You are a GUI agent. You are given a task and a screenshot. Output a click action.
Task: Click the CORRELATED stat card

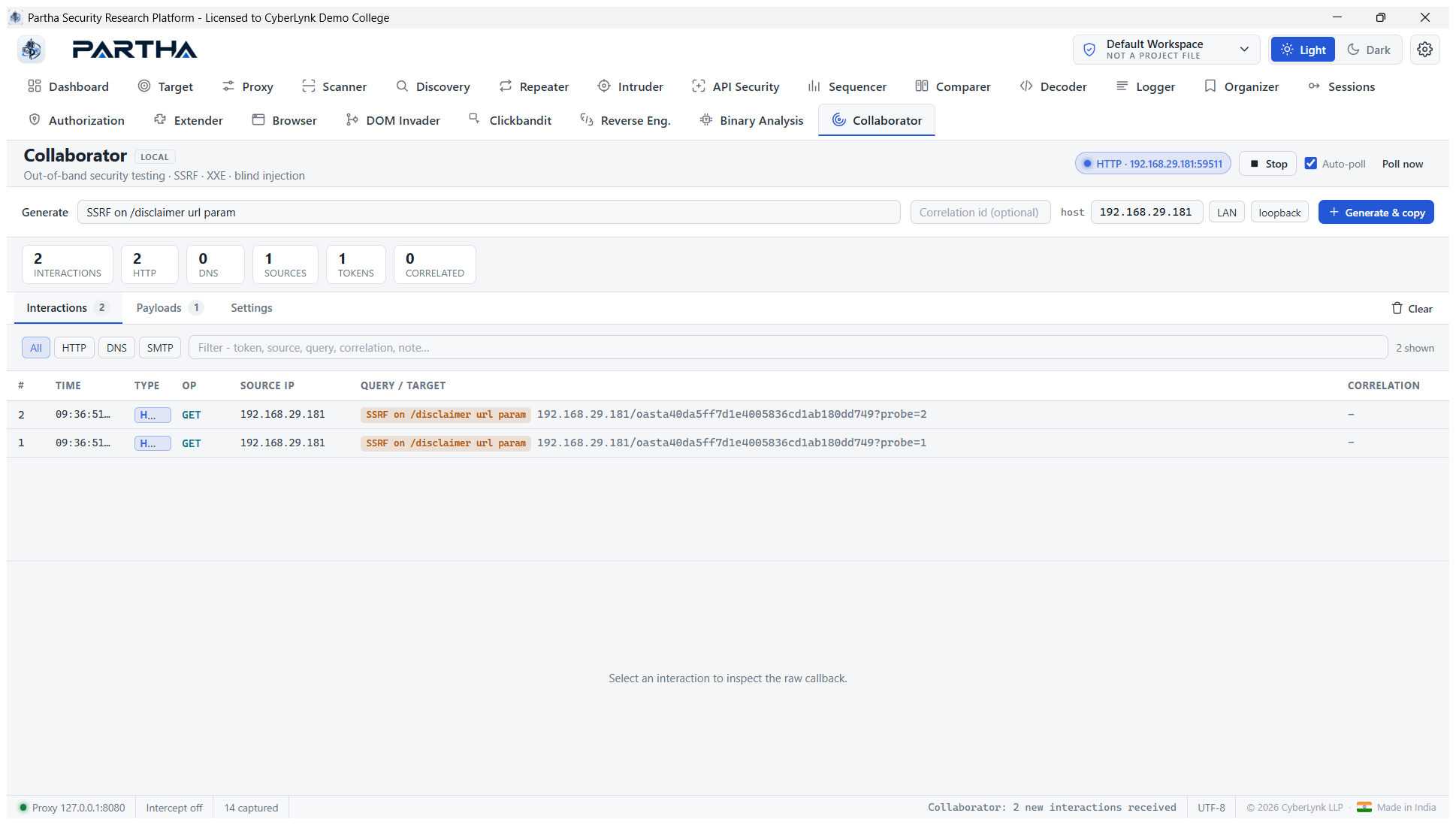pyautogui.click(x=435, y=264)
